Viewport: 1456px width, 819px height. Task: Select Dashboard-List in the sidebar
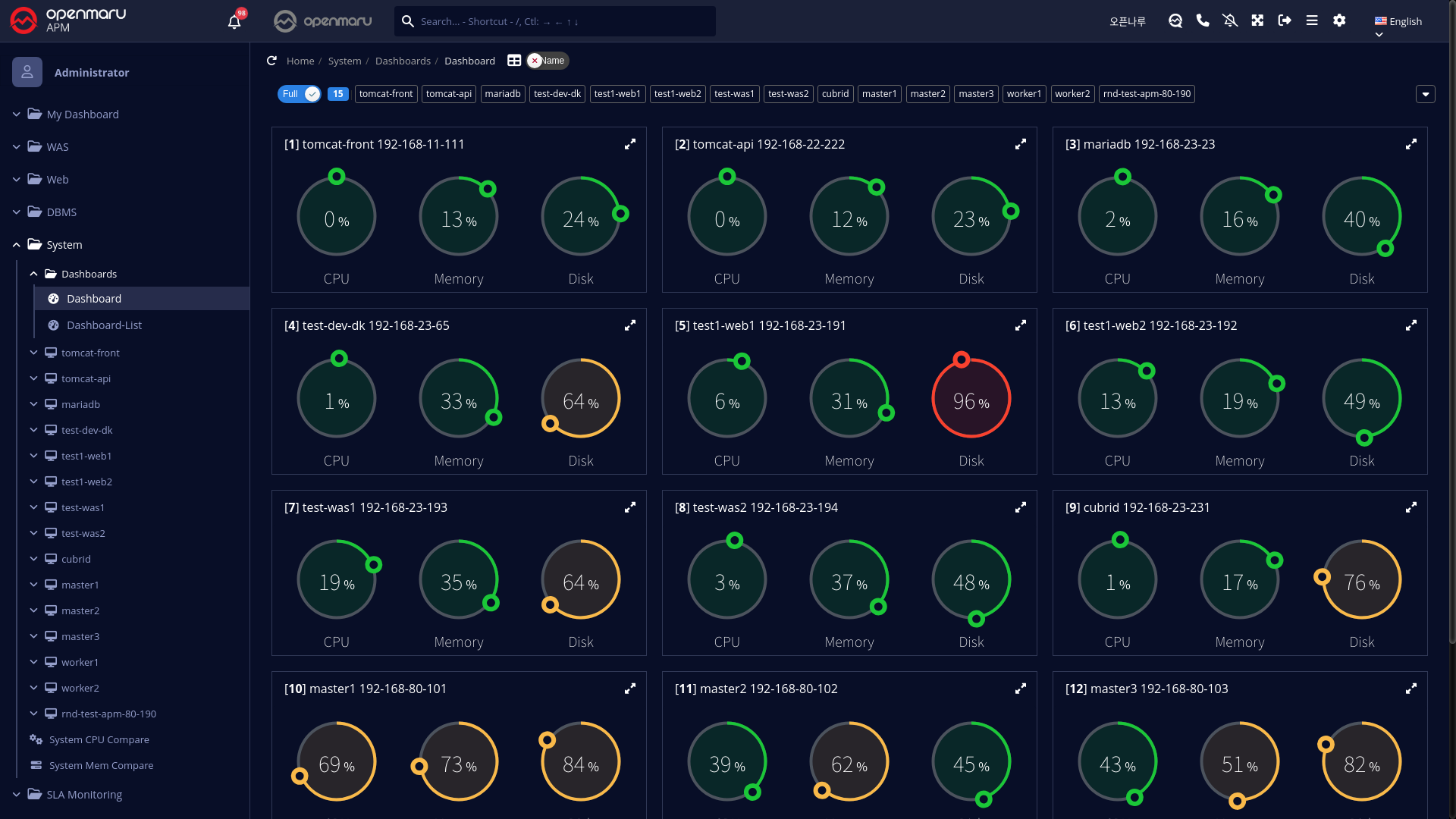[104, 325]
